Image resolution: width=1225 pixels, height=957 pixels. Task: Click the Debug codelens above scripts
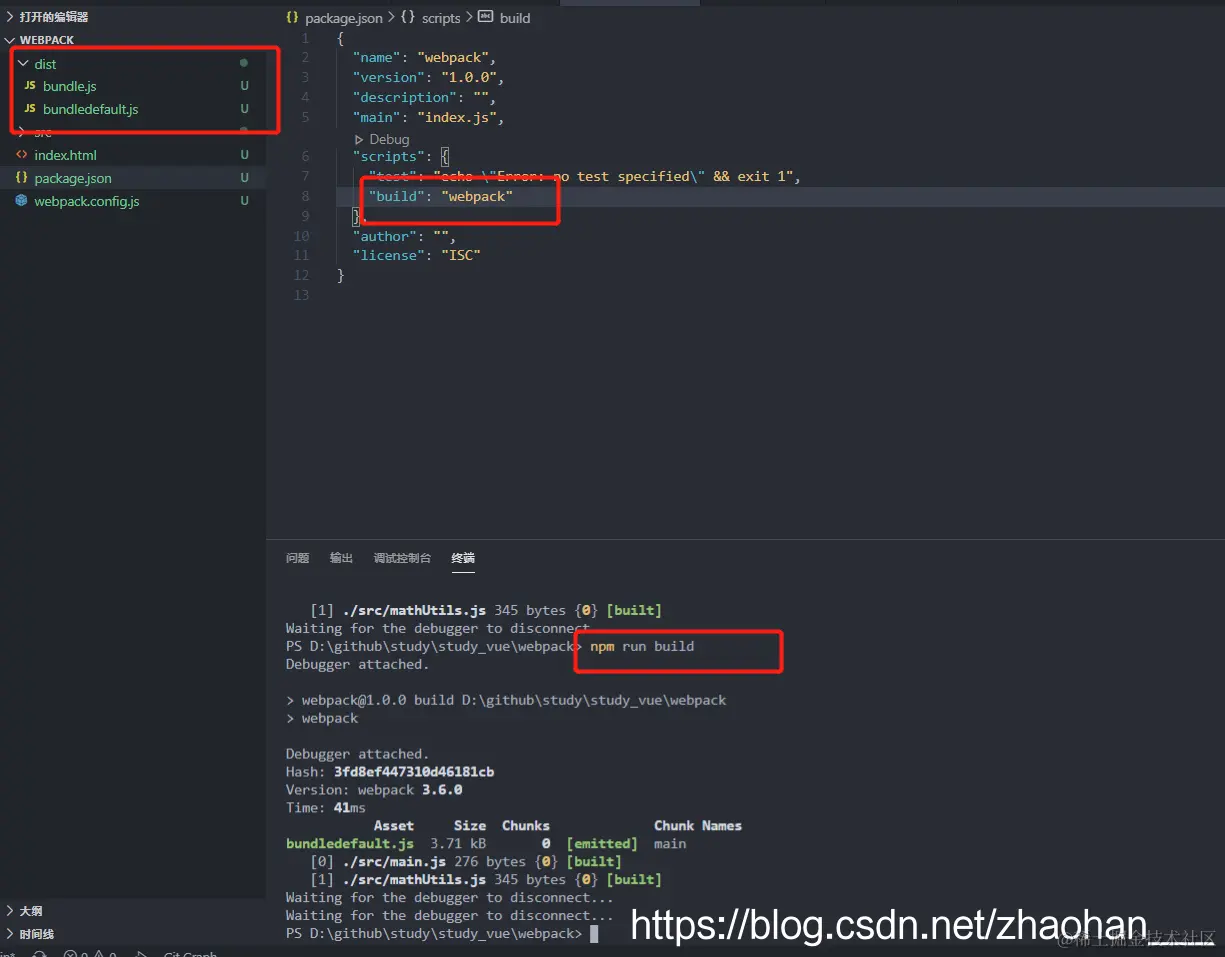tap(390, 140)
